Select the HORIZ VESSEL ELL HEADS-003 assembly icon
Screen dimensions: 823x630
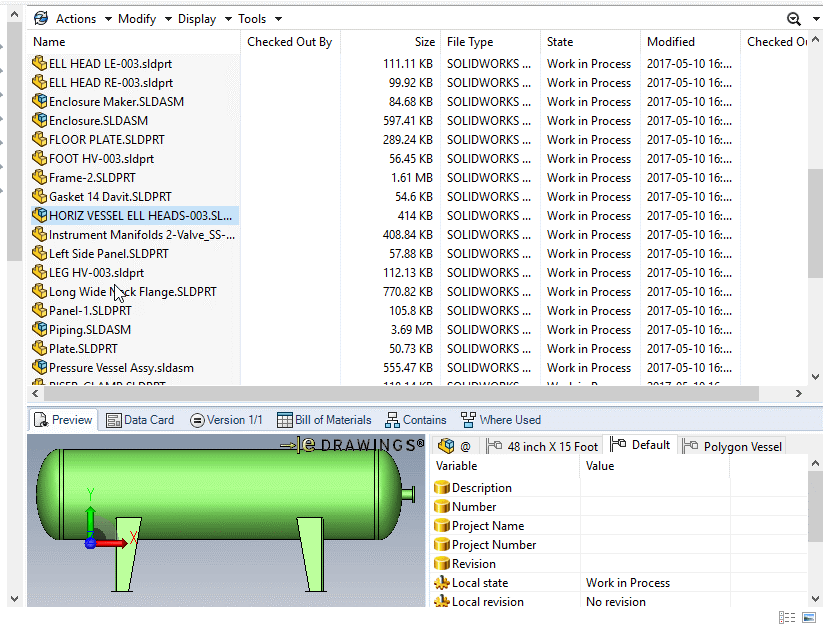(x=39, y=215)
